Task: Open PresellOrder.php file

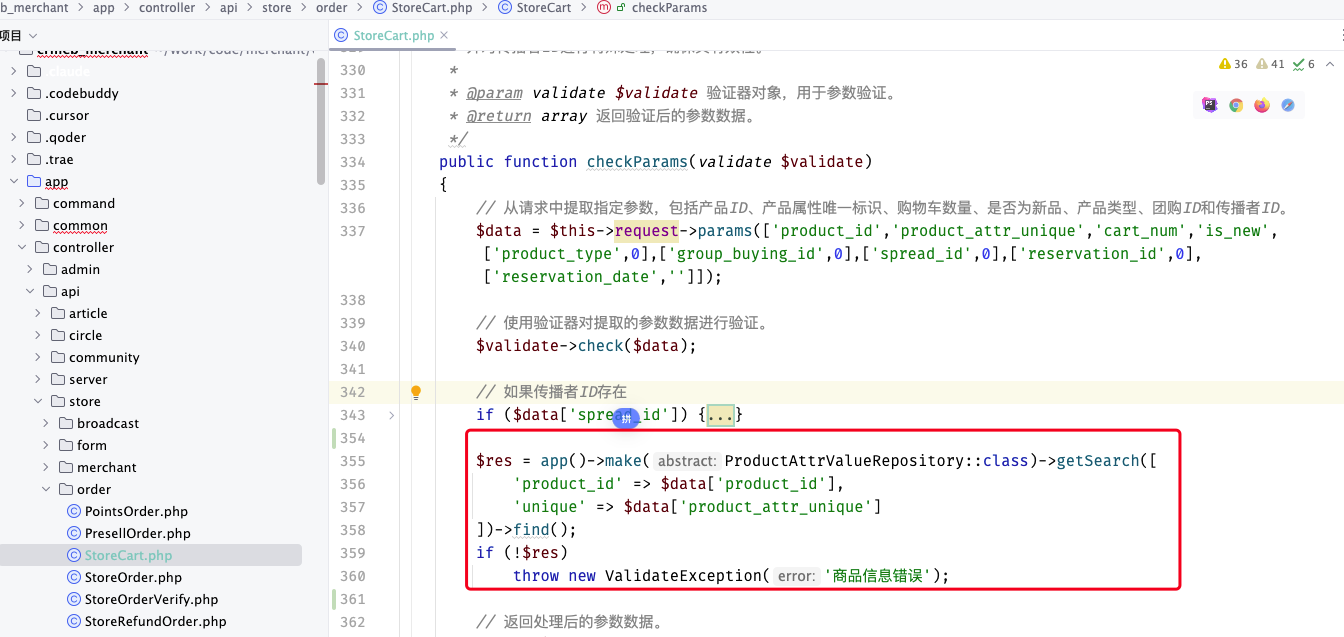Action: tap(137, 533)
